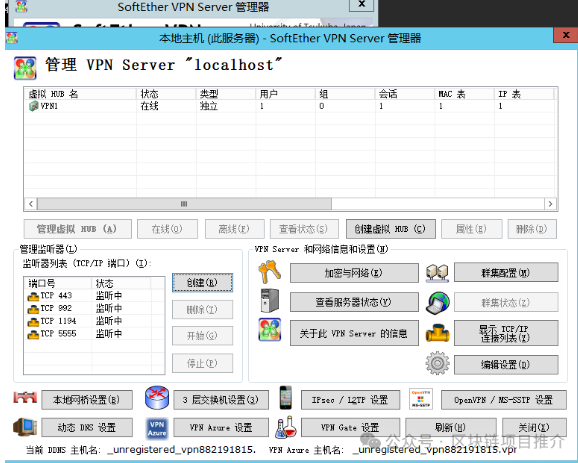Image resolution: width=578 pixels, height=463 pixels.
Task: Click the 创建虚拟 HUB (C) button
Action: pos(390,229)
